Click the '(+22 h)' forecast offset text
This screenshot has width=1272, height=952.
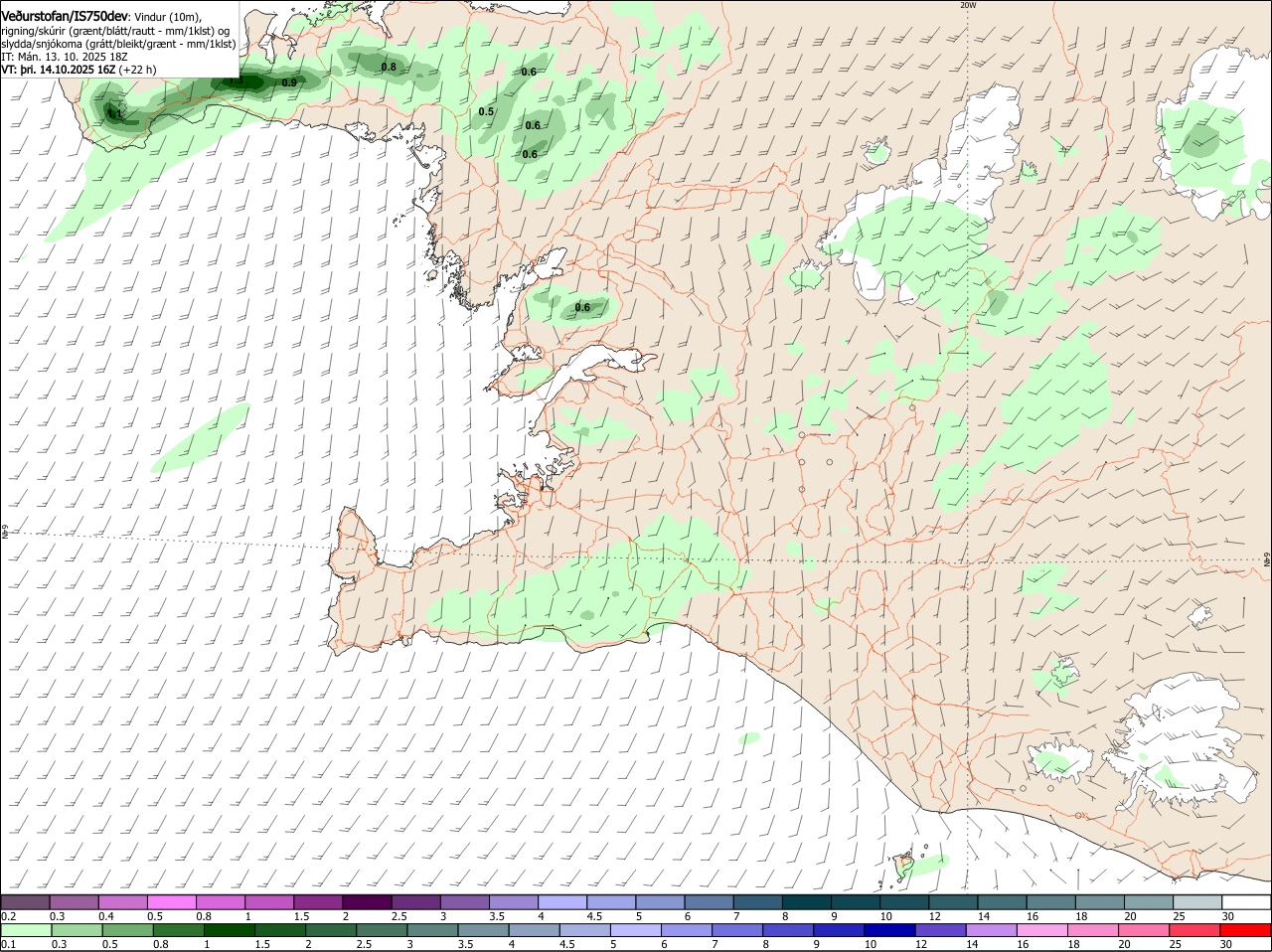click(x=137, y=71)
